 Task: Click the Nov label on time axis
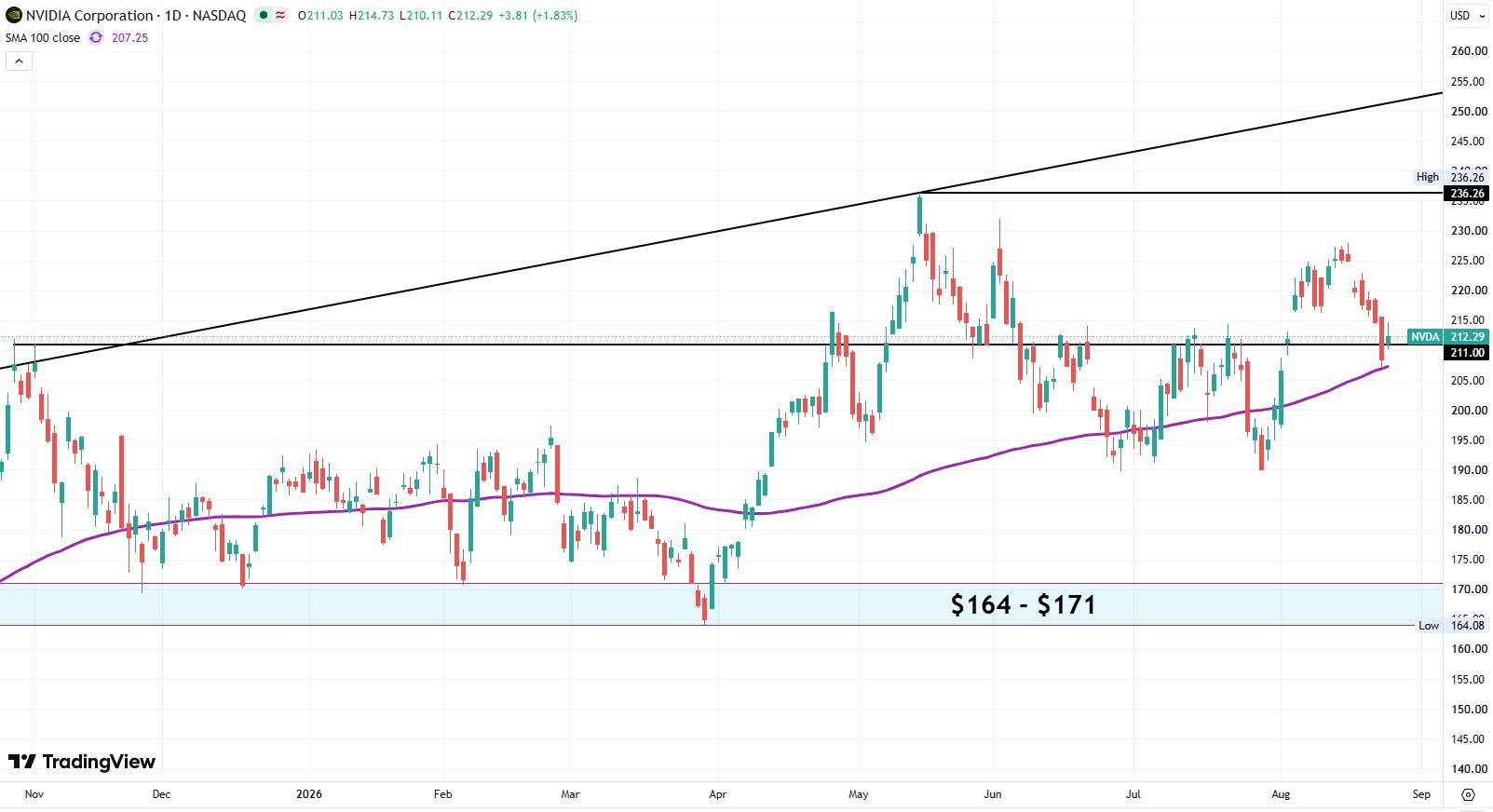point(34,794)
